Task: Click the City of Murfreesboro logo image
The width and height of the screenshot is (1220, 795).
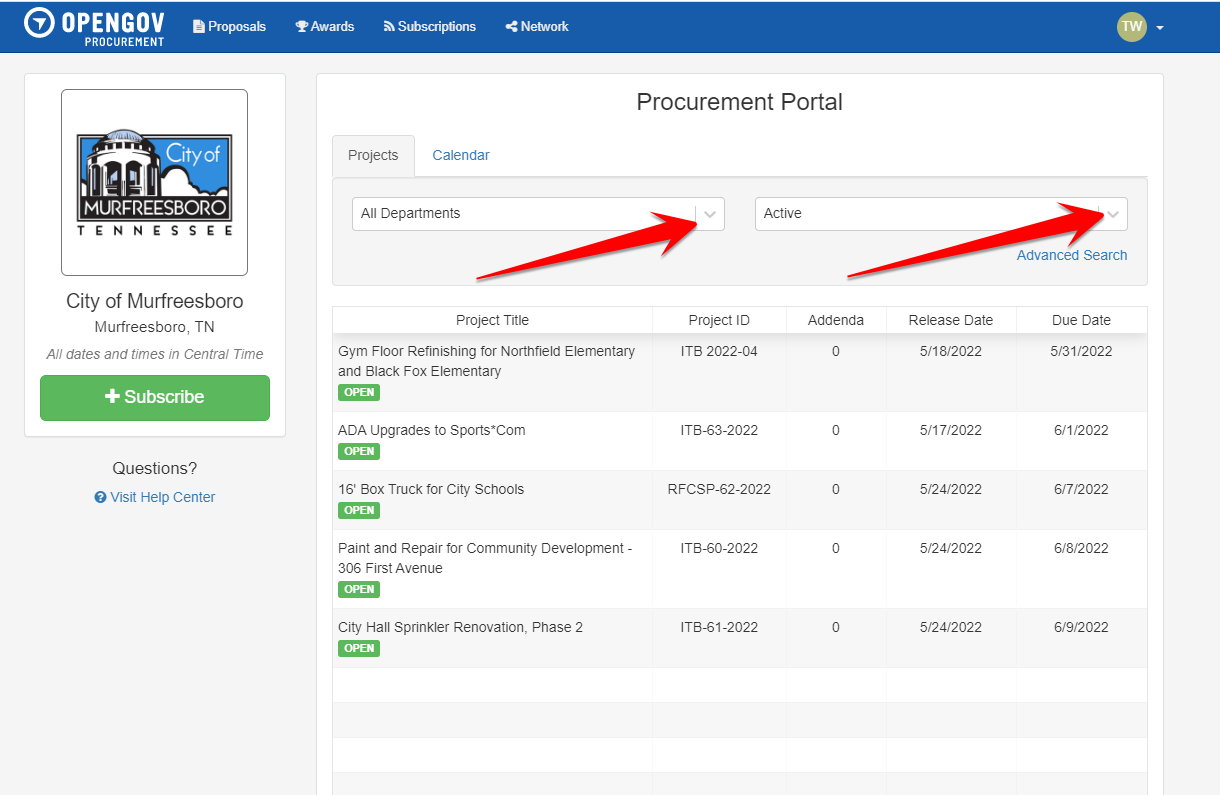Action: (154, 182)
